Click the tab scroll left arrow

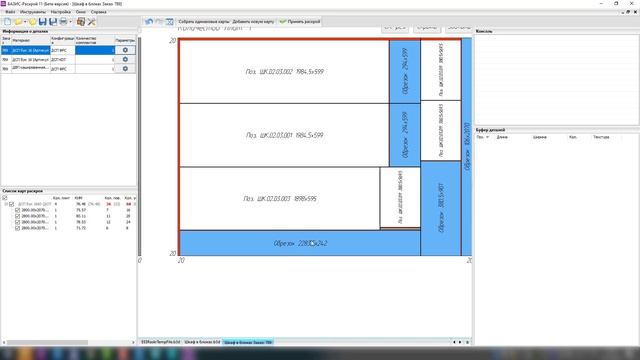point(454,342)
